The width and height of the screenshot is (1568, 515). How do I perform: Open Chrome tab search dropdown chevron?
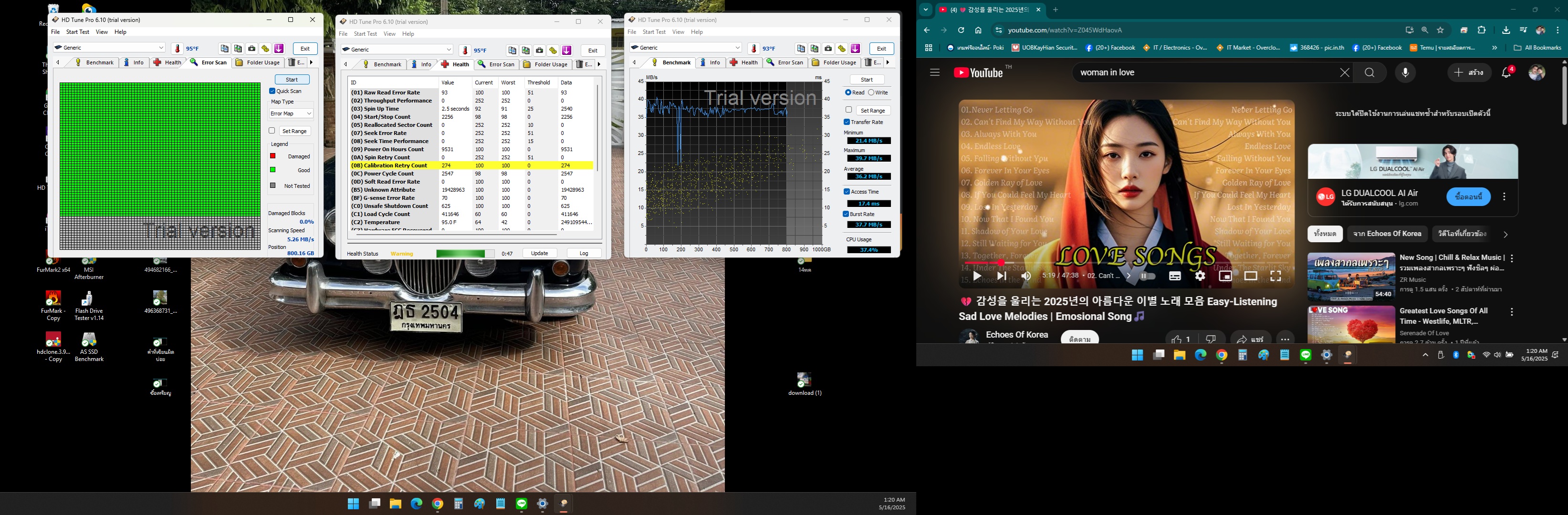click(x=926, y=10)
